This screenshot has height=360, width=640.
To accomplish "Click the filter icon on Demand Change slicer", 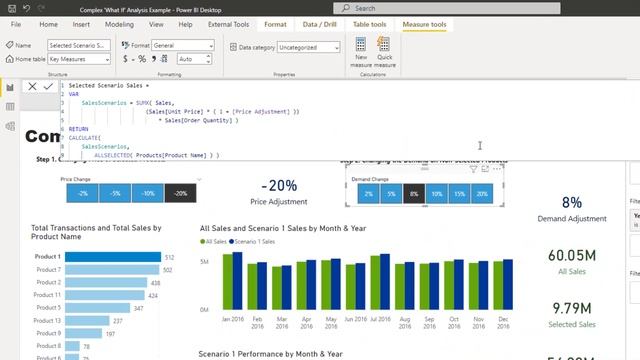I will pyautogui.click(x=473, y=169).
